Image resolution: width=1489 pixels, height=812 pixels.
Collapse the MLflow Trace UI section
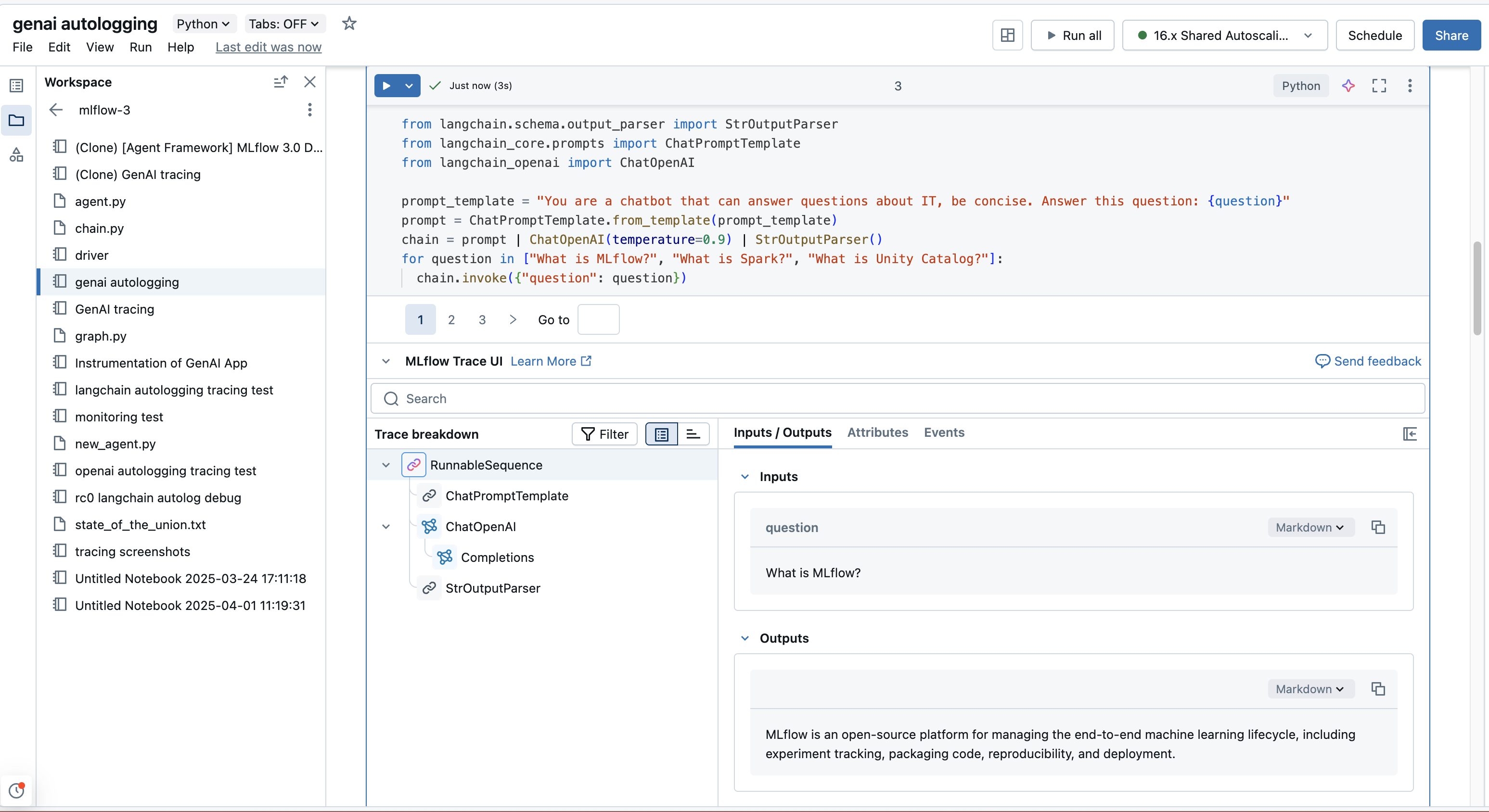point(386,361)
